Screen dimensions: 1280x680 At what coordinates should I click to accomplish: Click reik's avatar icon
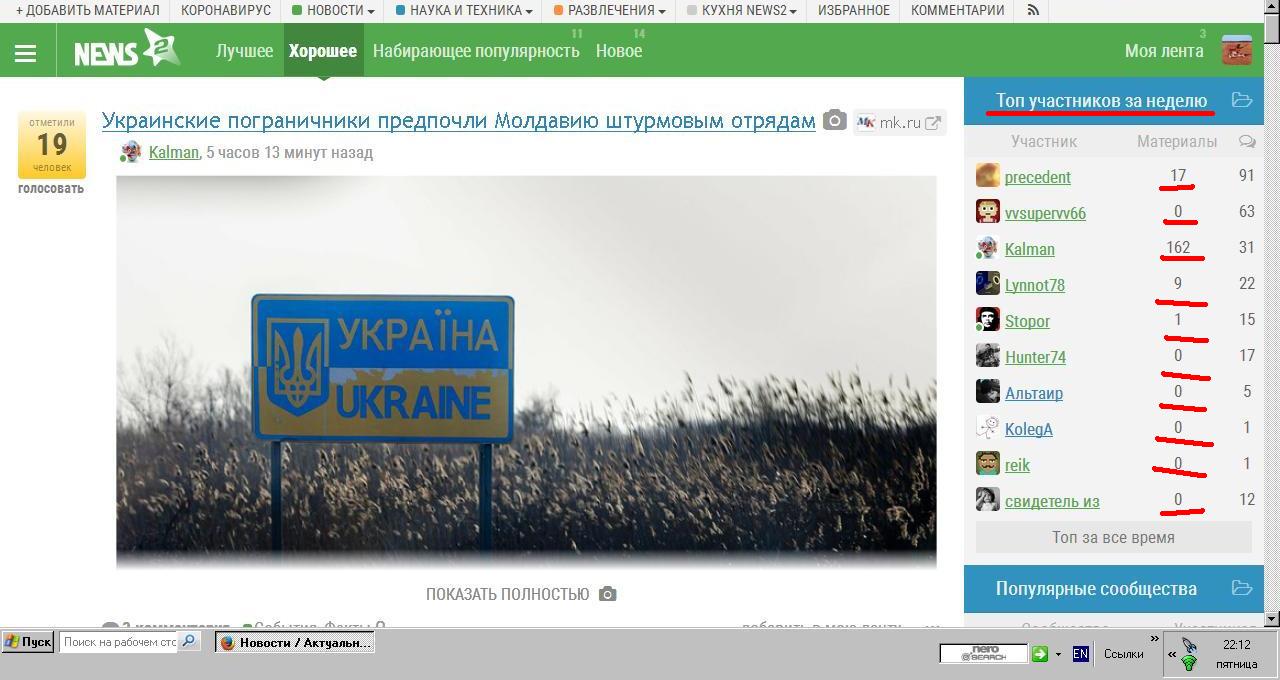988,464
